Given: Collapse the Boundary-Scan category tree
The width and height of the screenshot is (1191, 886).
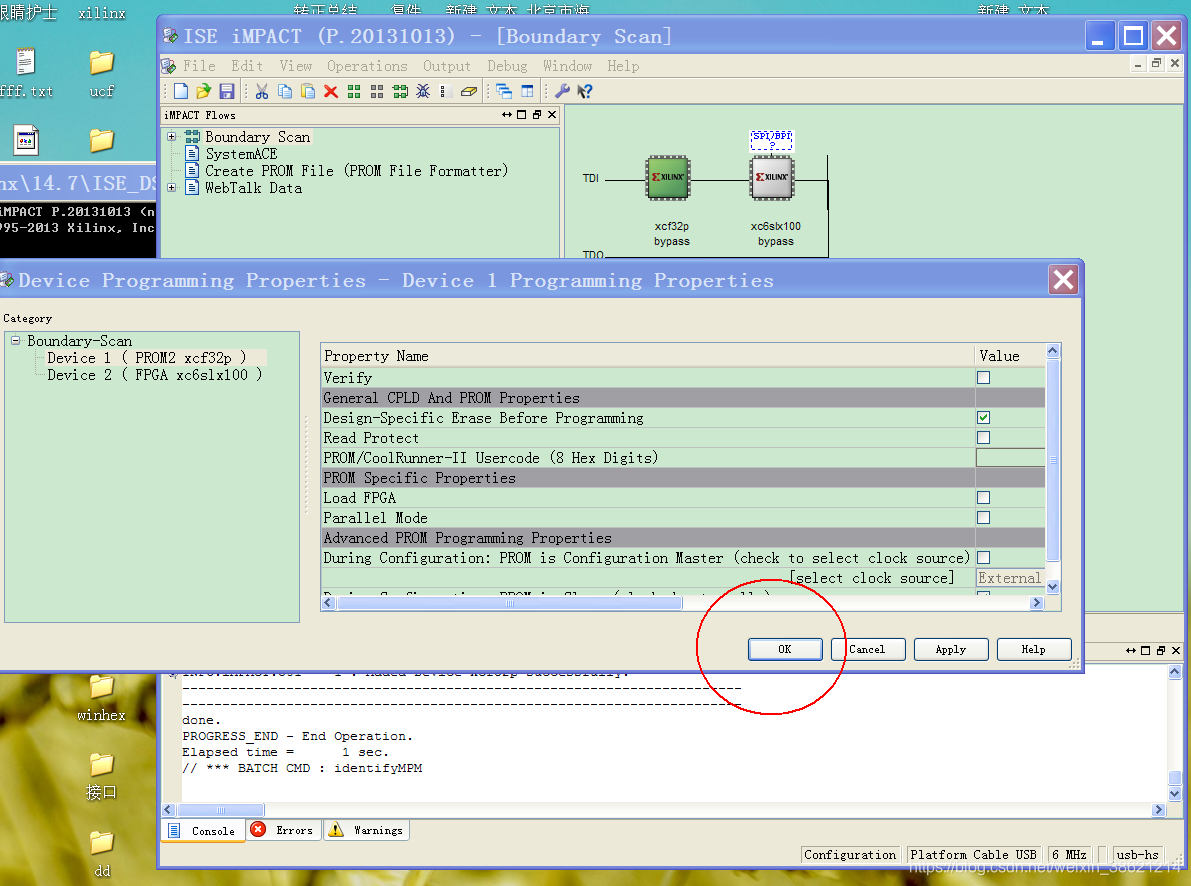Looking at the screenshot, I should 15,340.
